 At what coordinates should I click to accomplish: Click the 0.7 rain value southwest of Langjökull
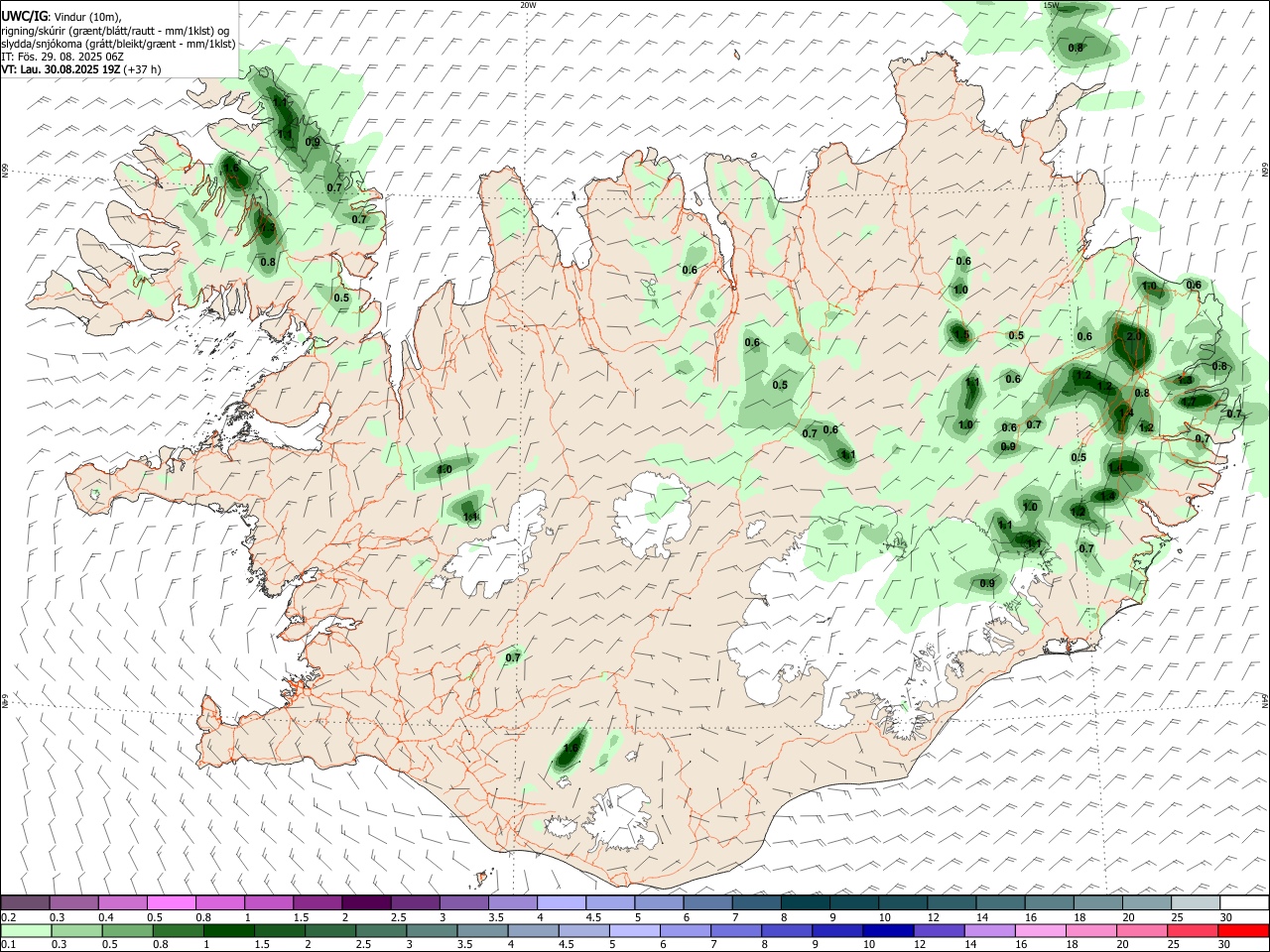pos(513,657)
